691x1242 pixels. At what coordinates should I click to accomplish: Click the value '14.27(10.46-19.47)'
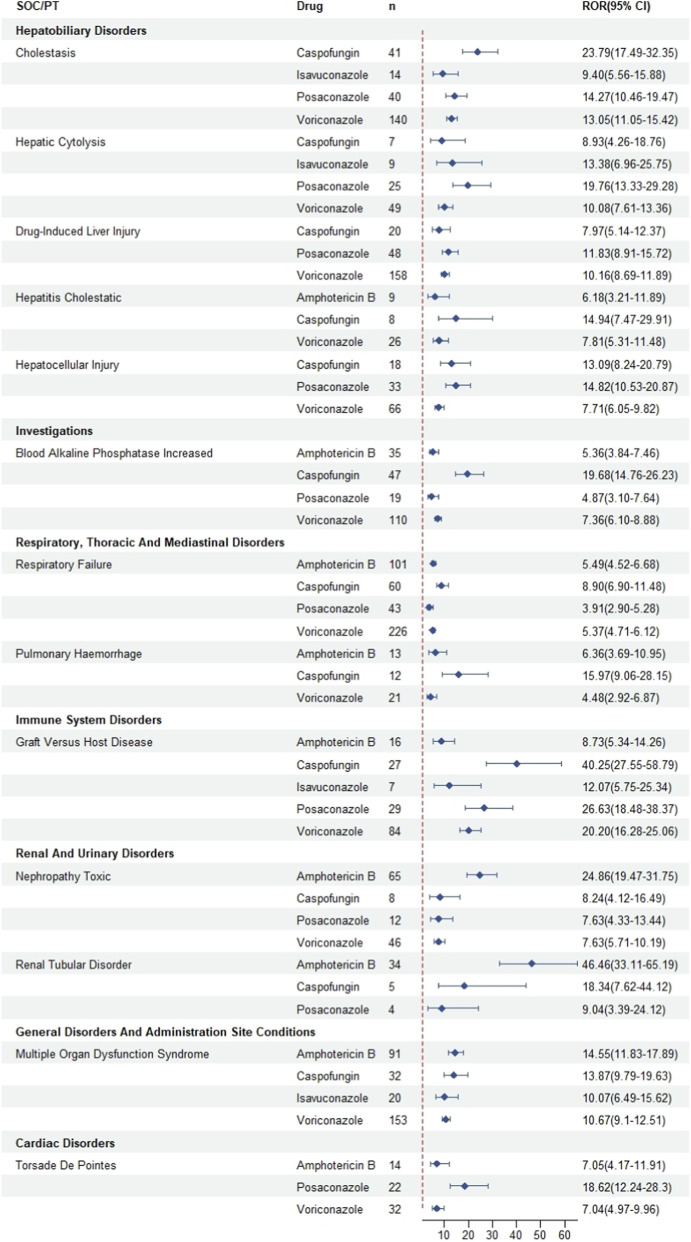[616, 97]
